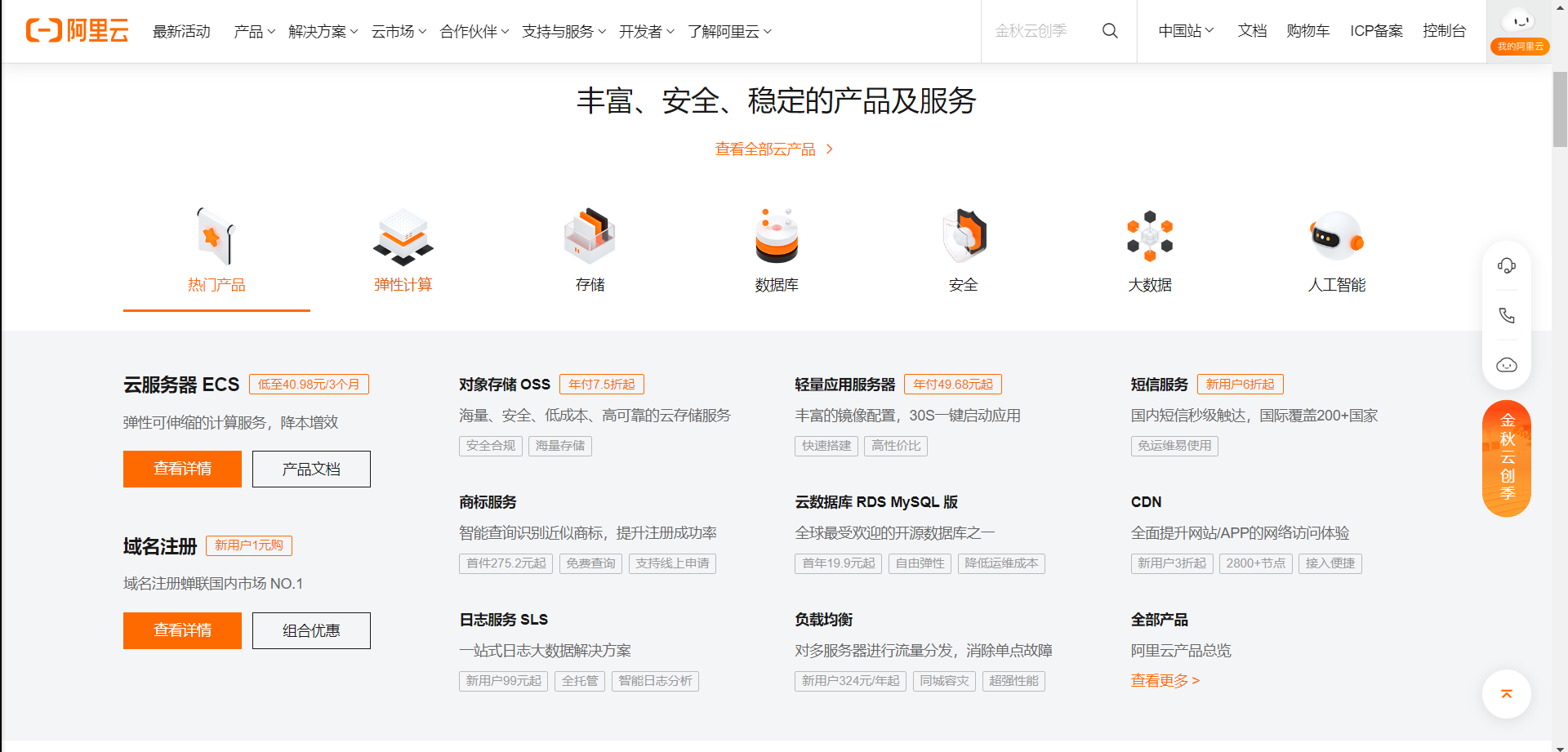The height and width of the screenshot is (752, 1568).
Task: Open the 金秋云创季 orange side banner
Action: point(1507,458)
